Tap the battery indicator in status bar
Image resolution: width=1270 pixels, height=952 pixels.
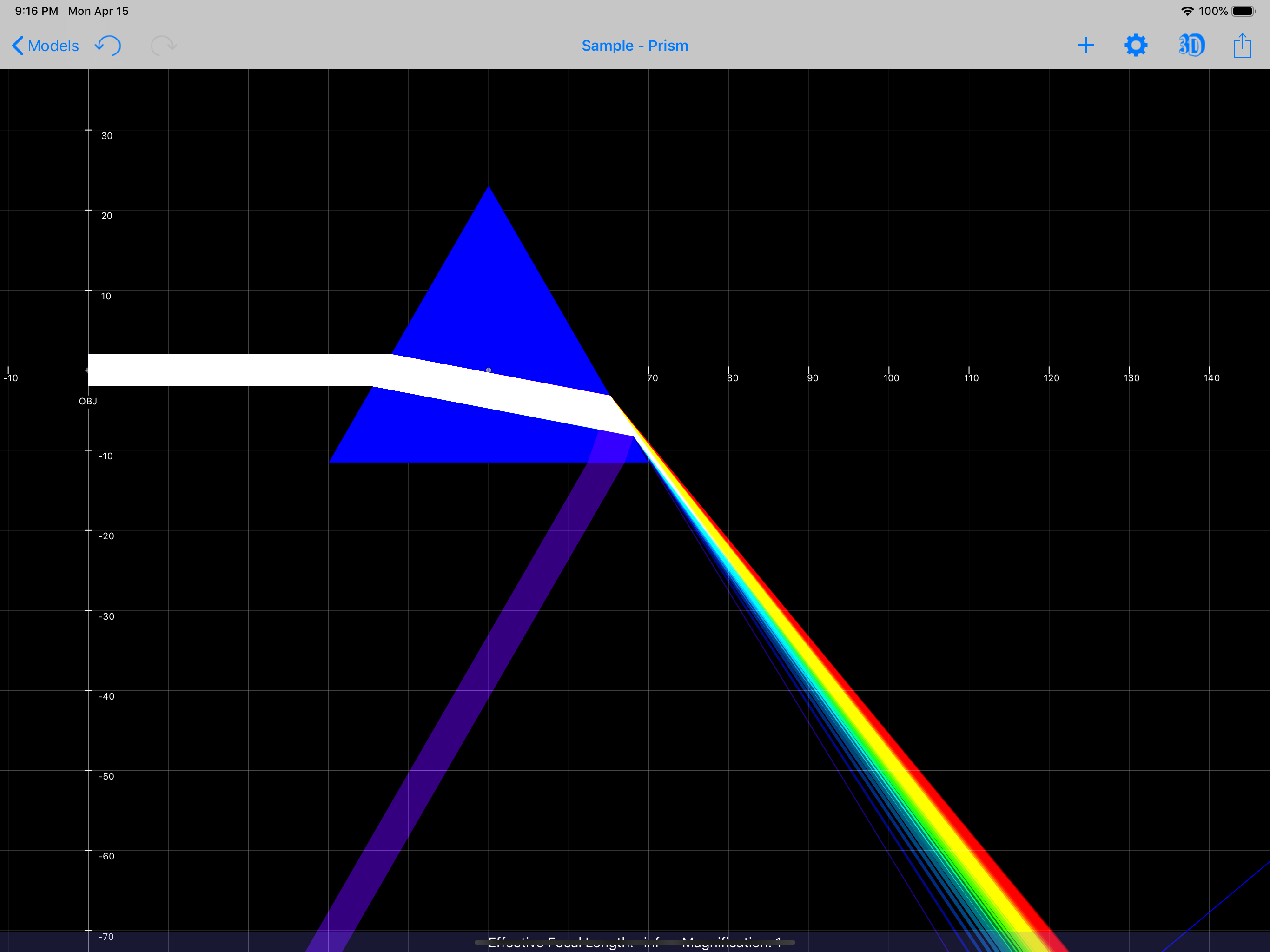pyautogui.click(x=1244, y=11)
